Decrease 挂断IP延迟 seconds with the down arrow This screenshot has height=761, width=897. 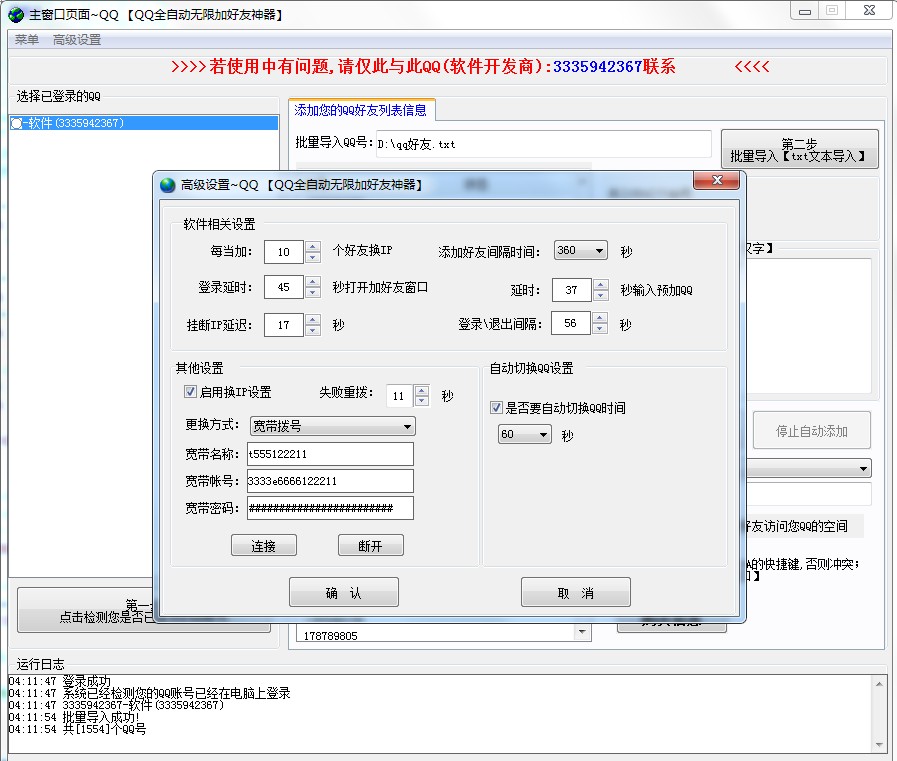(312, 330)
